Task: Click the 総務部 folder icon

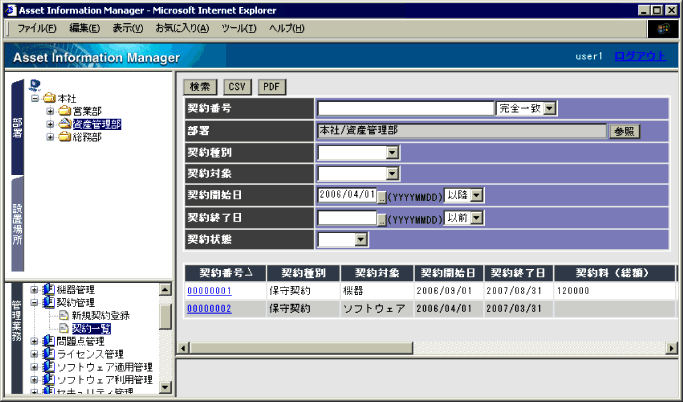Action: click(64, 137)
